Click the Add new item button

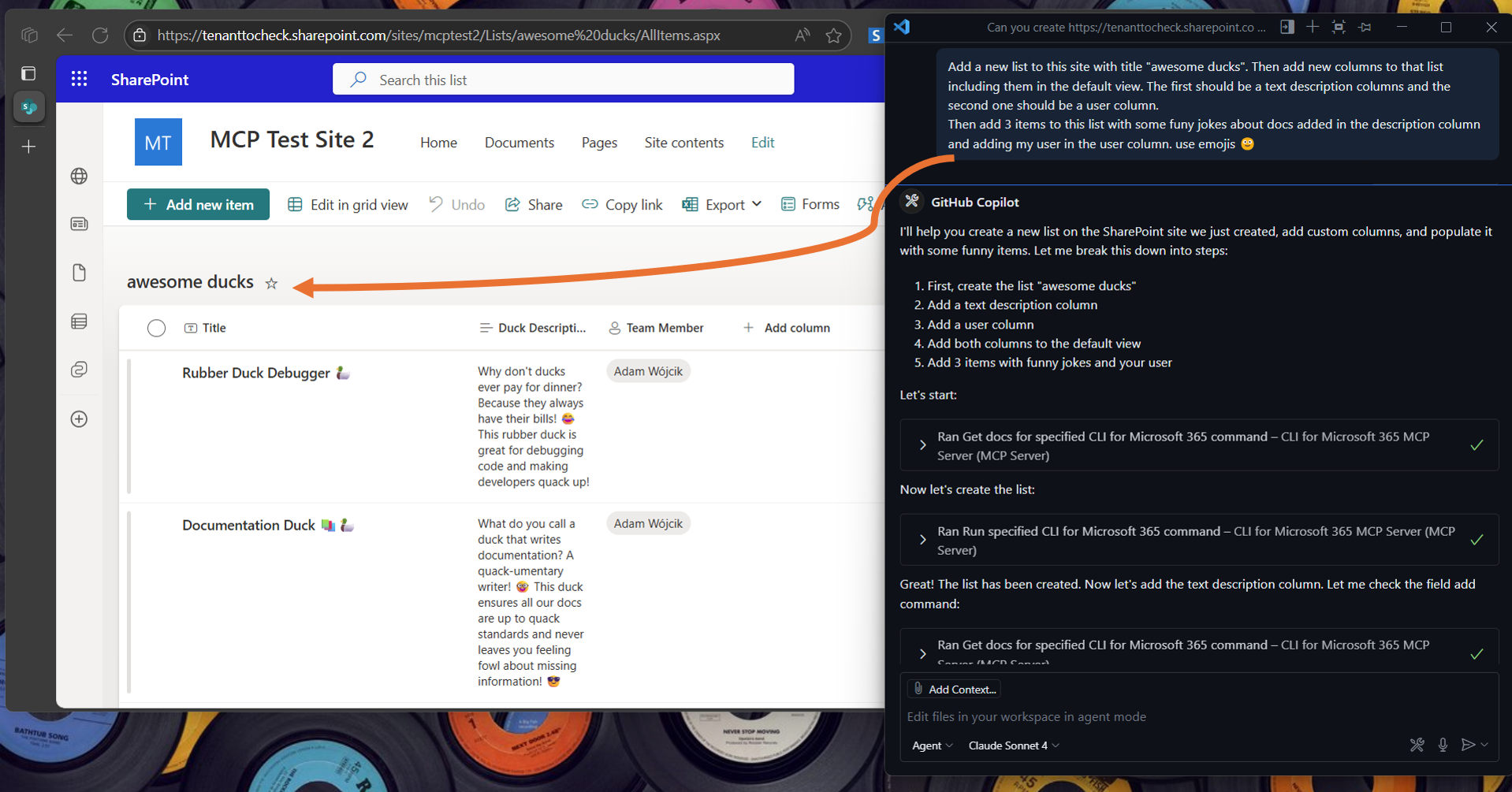198,204
